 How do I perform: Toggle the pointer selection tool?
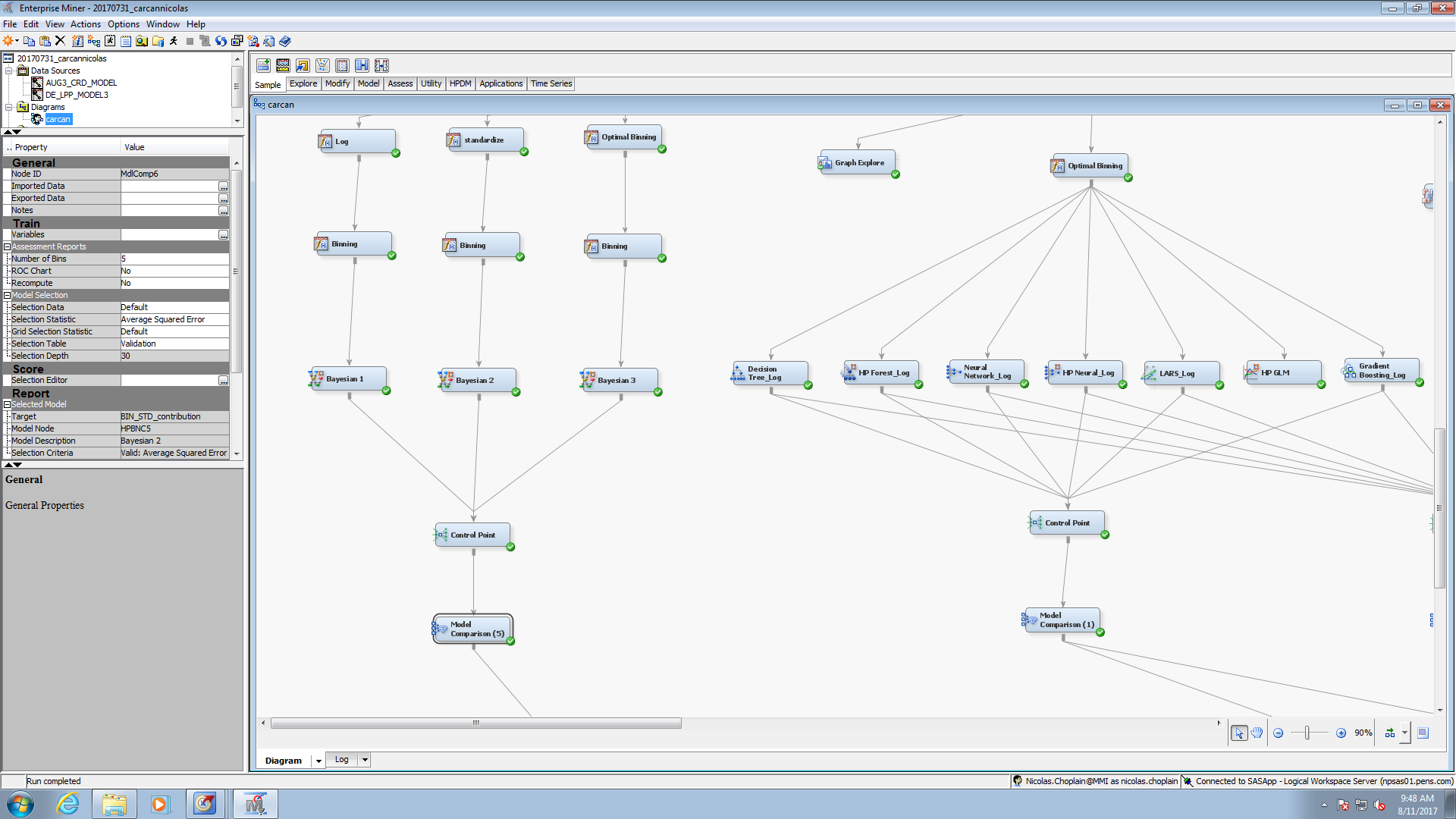(x=1238, y=733)
